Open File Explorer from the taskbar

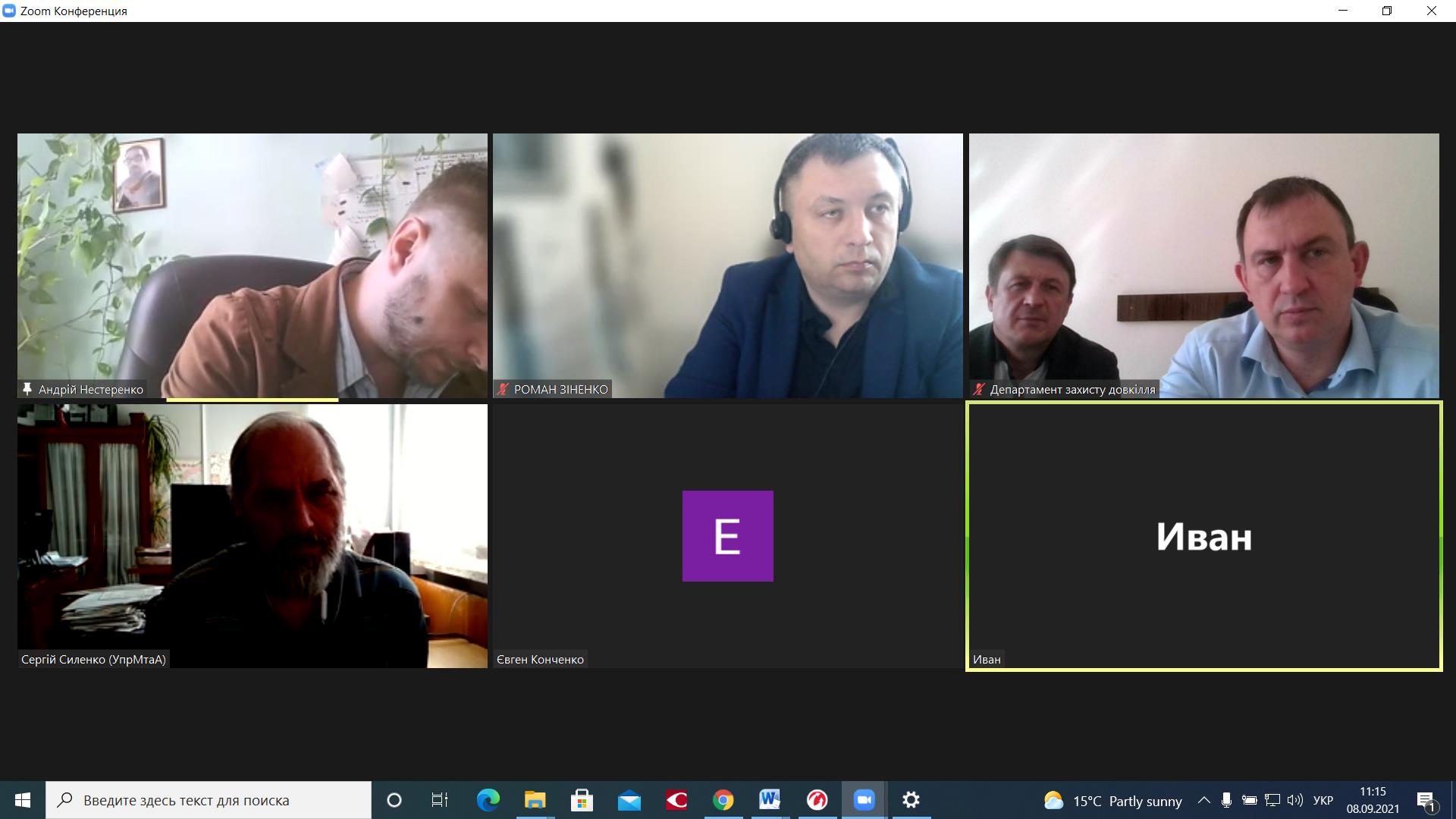[535, 800]
